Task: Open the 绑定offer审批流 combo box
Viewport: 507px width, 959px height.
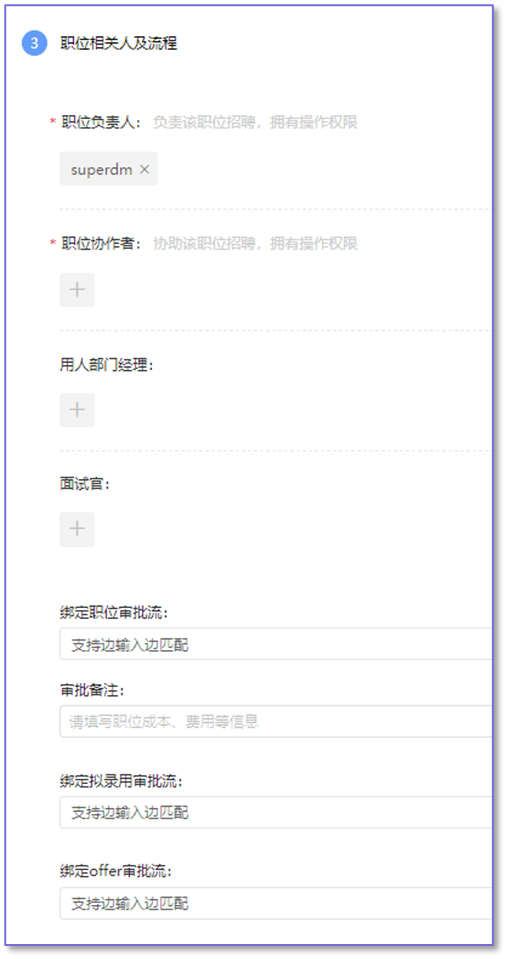Action: pos(276,903)
